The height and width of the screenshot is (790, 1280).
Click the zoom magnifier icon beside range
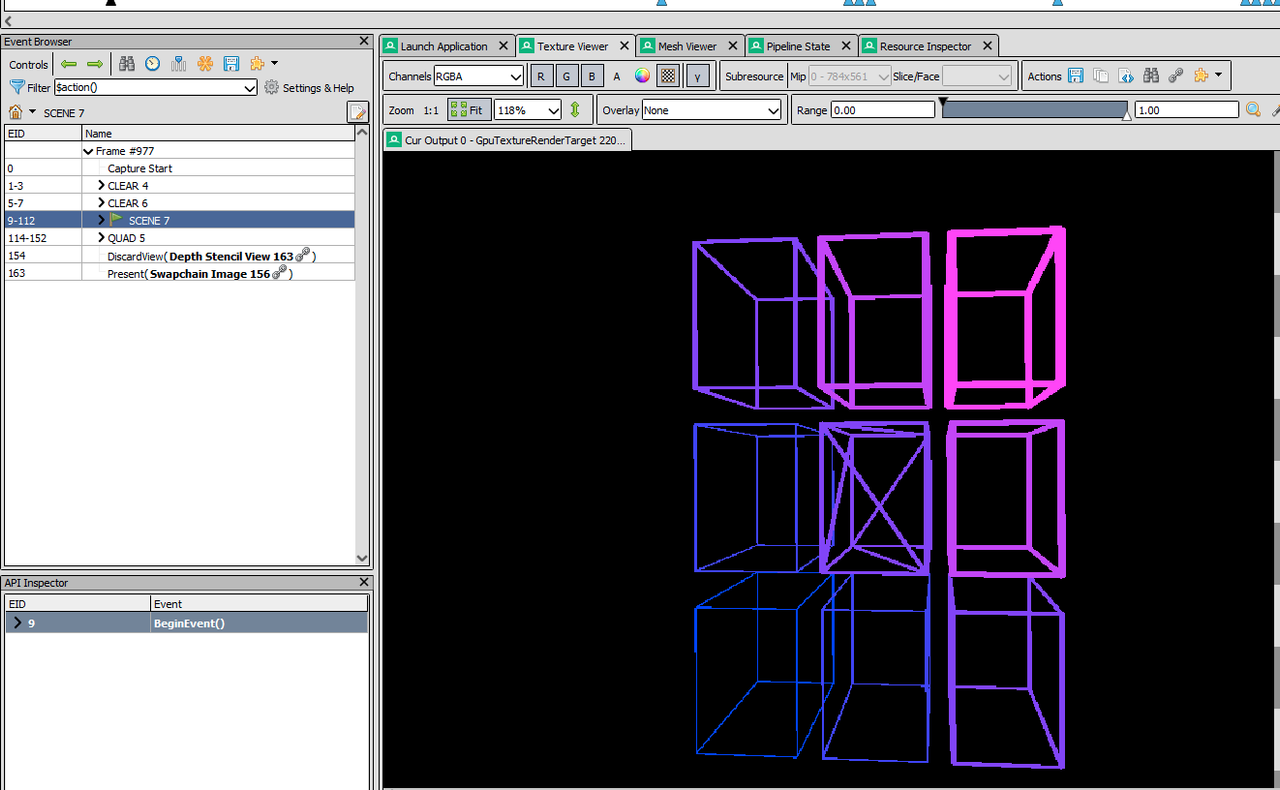tap(1253, 110)
